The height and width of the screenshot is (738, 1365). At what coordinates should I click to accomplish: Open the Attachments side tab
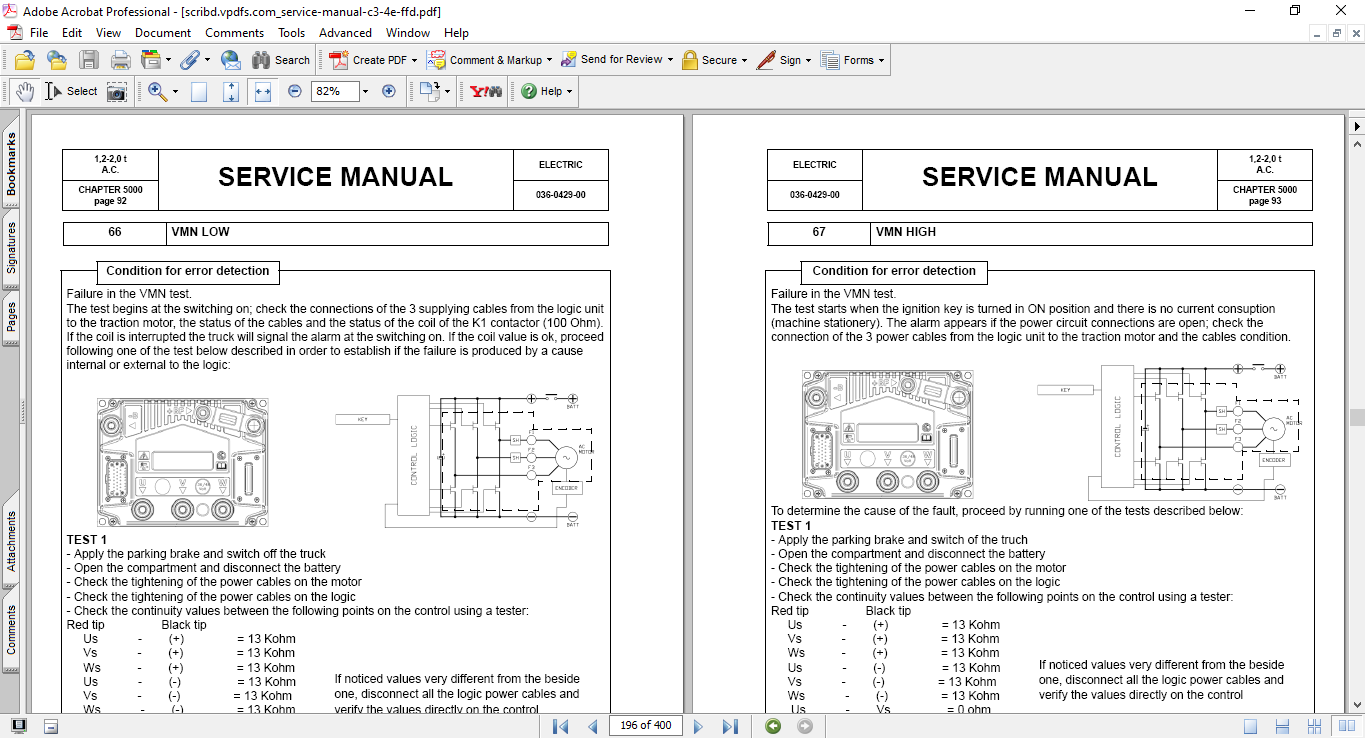tap(11, 541)
